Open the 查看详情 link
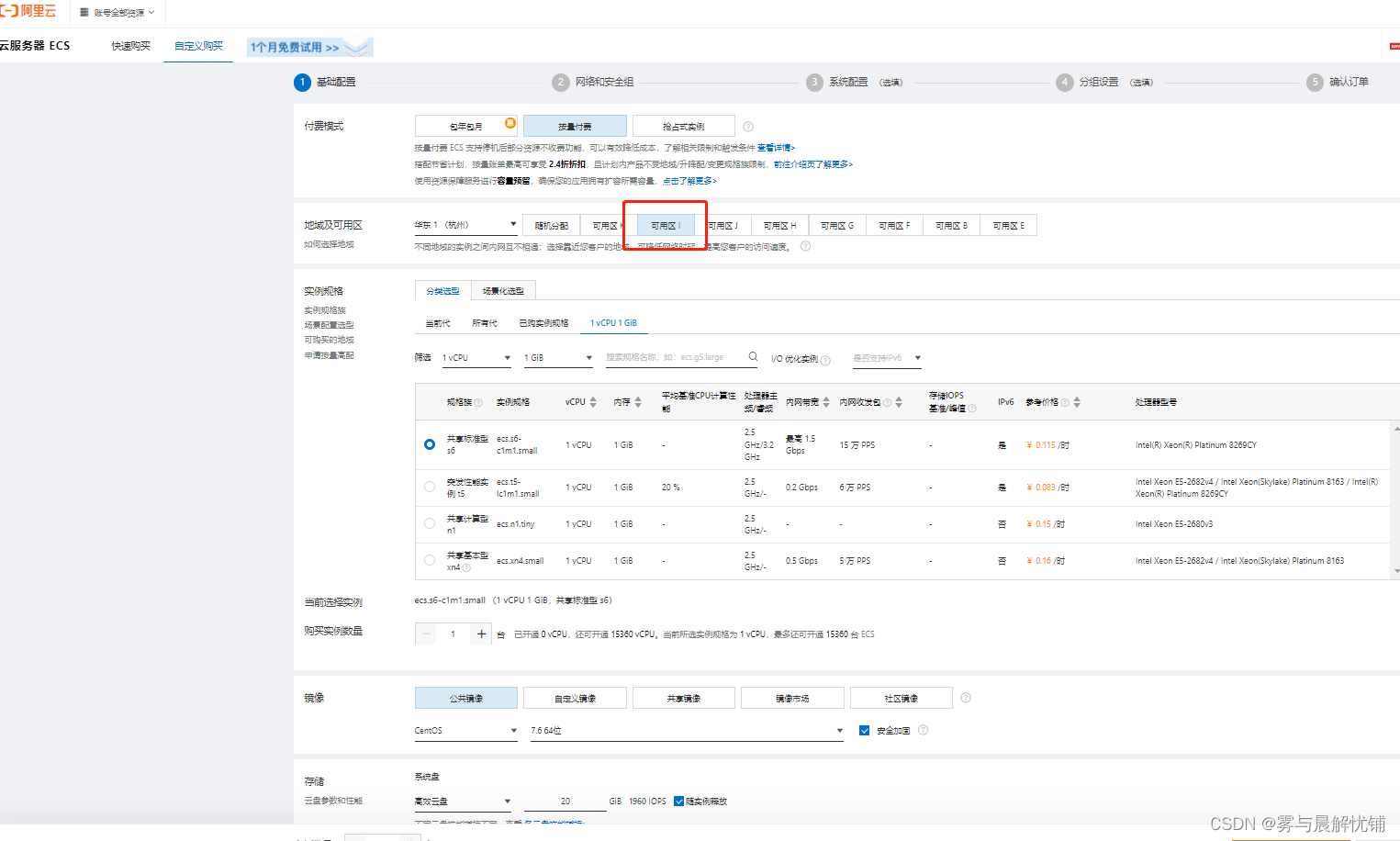Viewport: 1400px width, 841px height. click(x=776, y=148)
